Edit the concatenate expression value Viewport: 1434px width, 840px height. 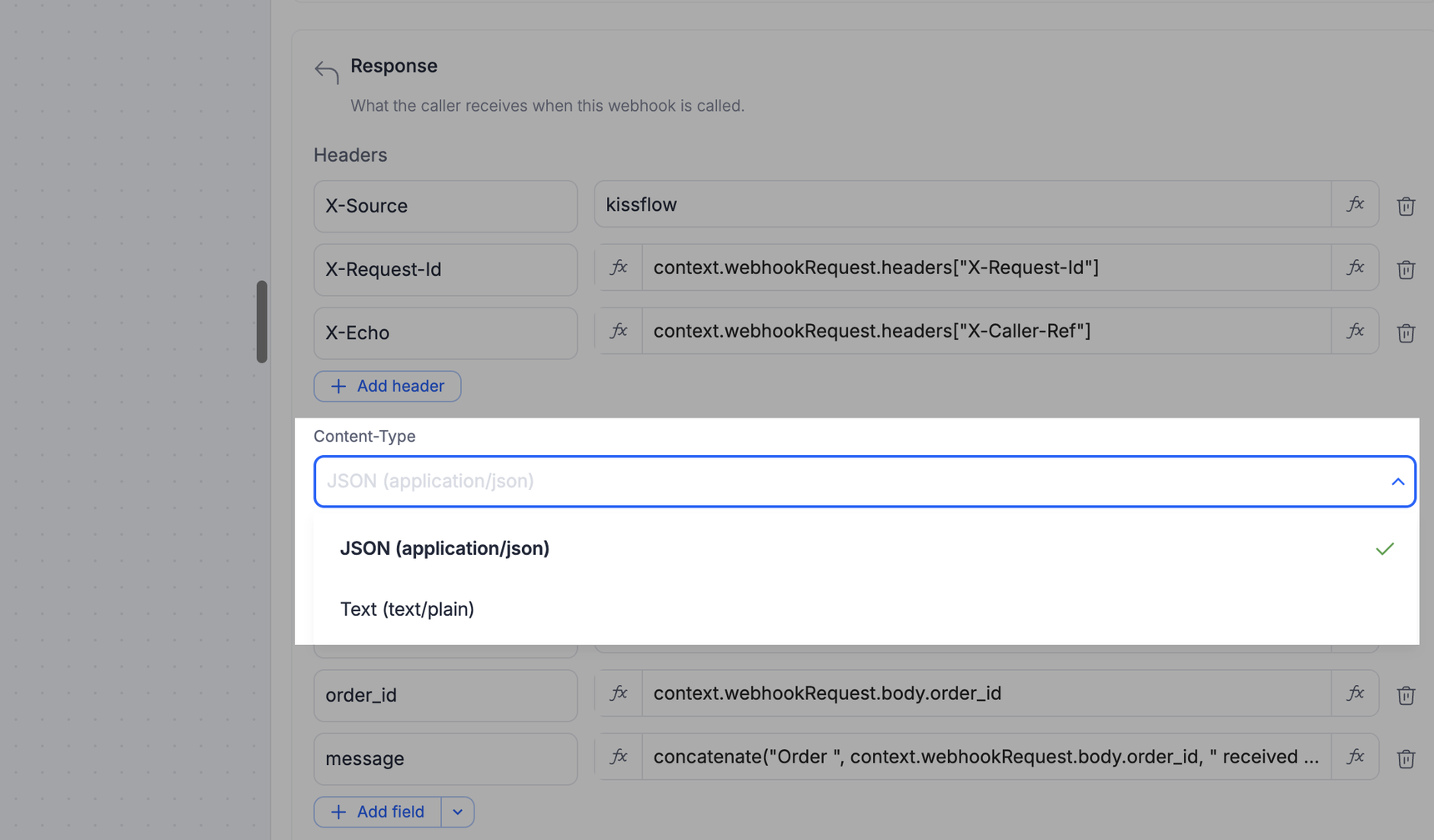point(987,757)
